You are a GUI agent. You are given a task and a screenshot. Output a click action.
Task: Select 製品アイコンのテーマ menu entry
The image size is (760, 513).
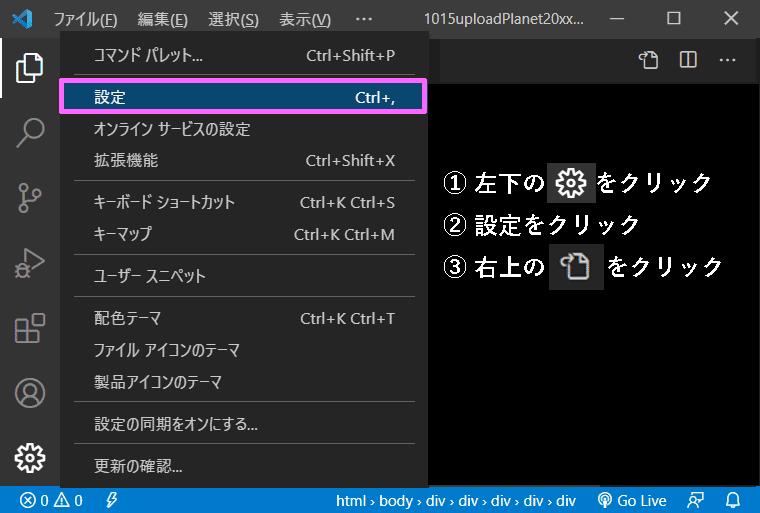click(244, 382)
